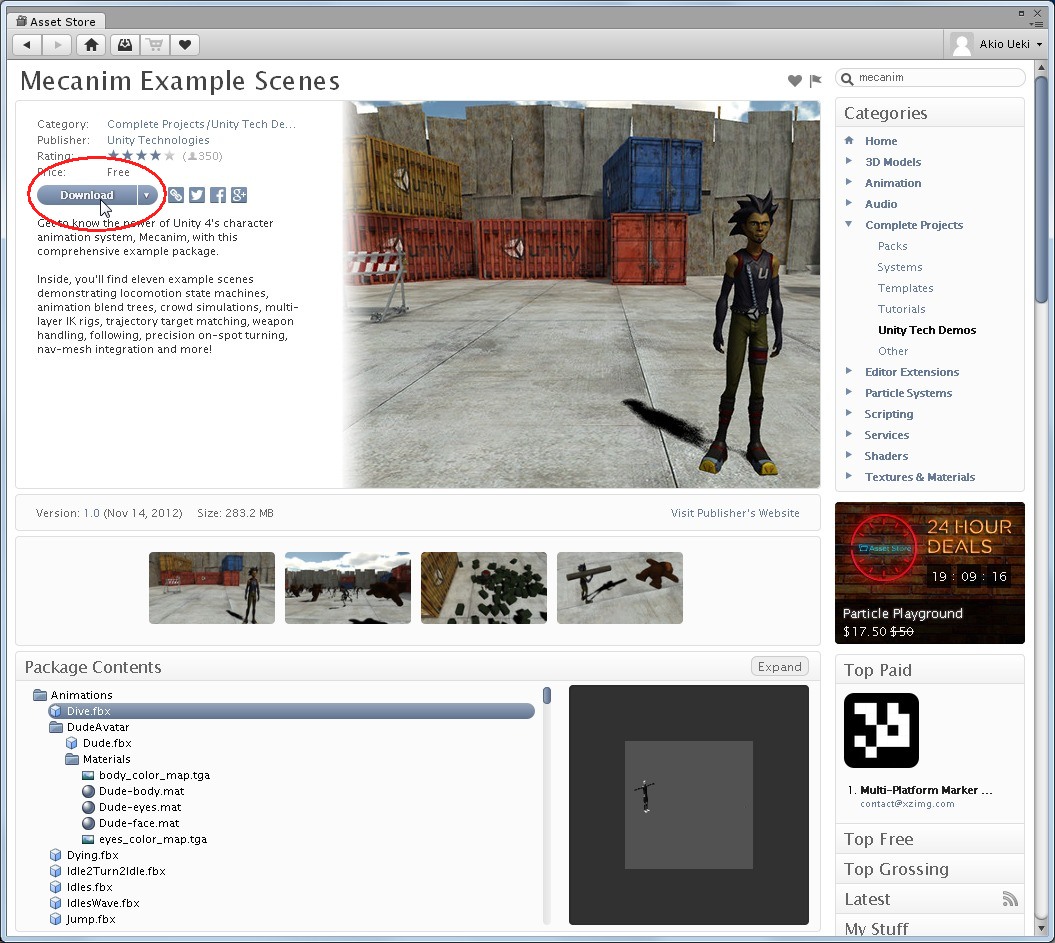
Task: Add asset to favorites heart beside title
Action: (795, 81)
